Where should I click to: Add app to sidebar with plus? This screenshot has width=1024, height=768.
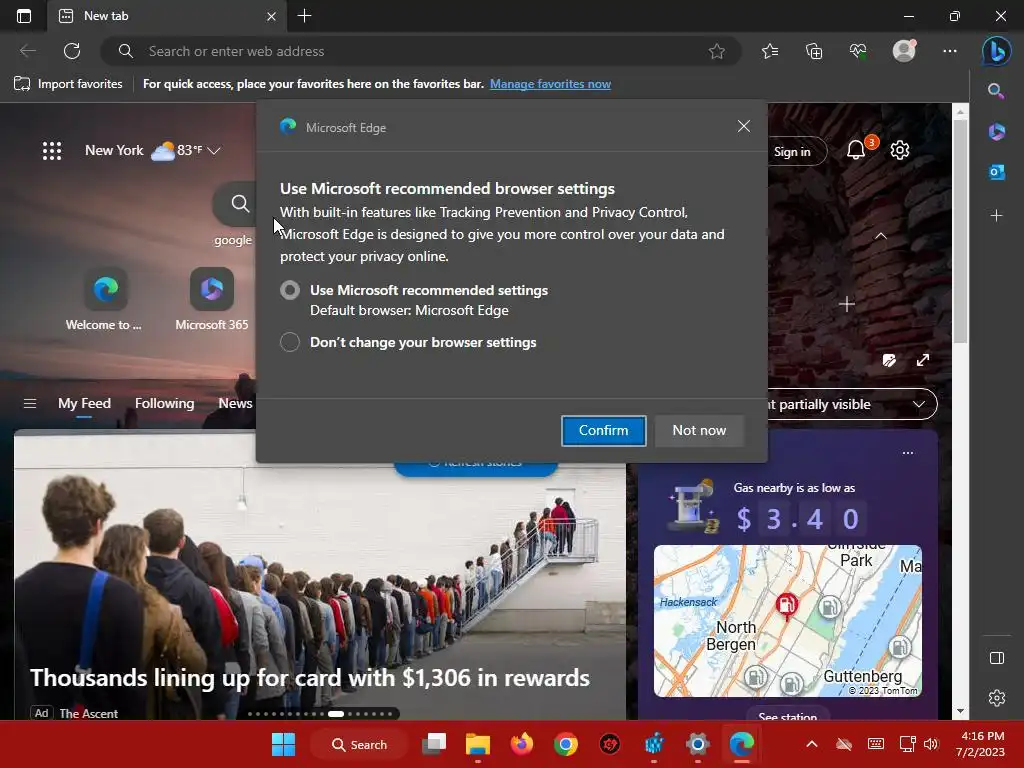pyautogui.click(x=996, y=216)
